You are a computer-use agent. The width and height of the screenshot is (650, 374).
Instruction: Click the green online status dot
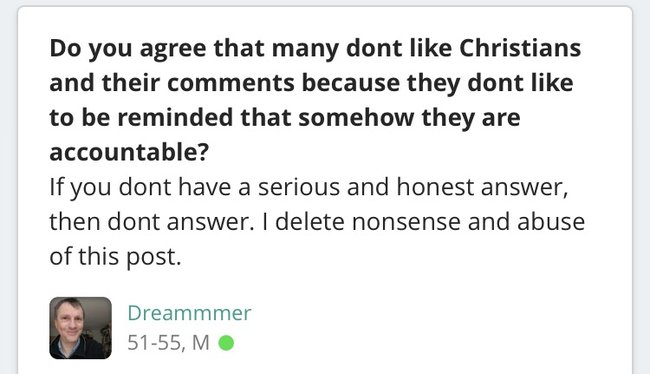point(226,343)
